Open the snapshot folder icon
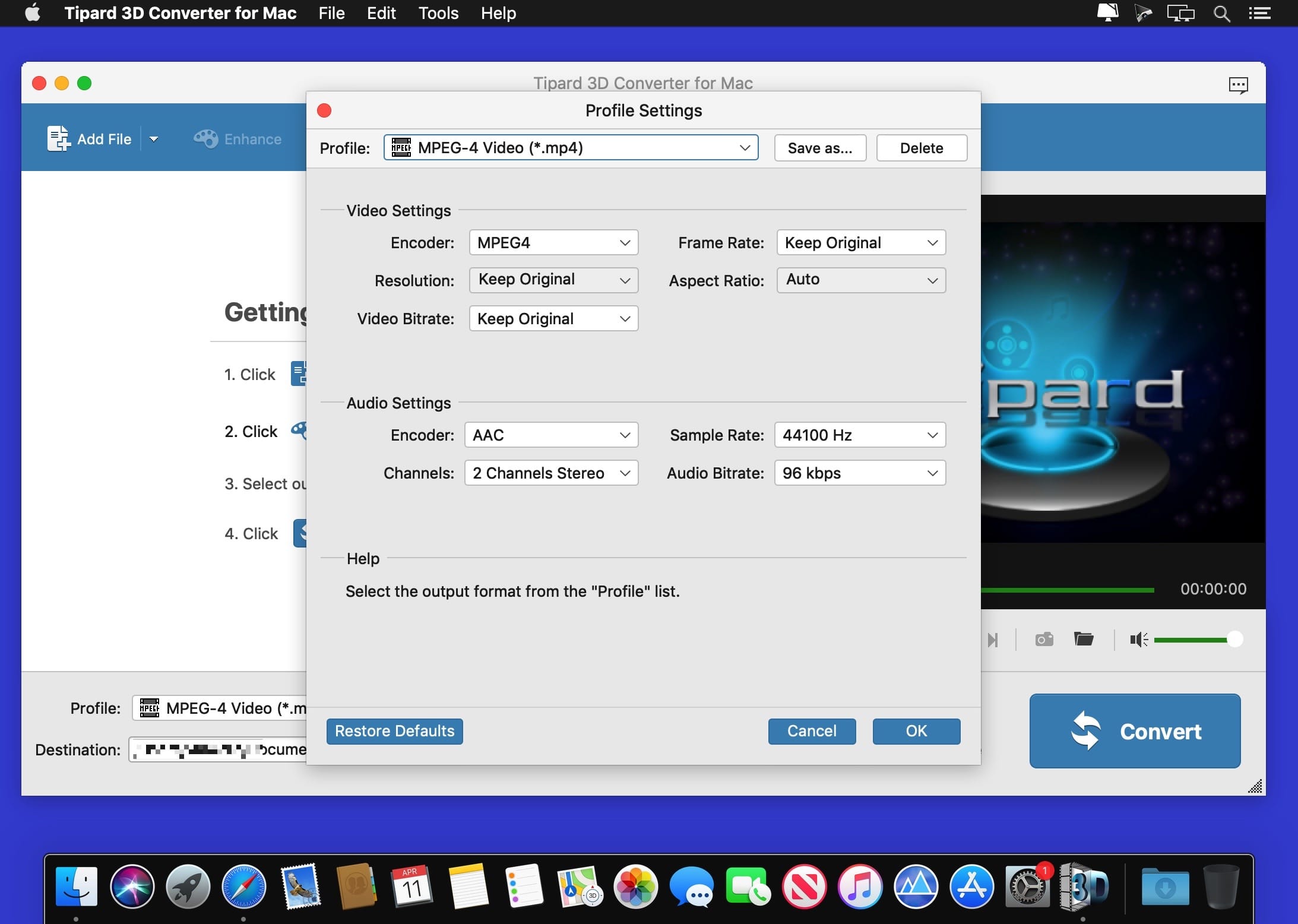Viewport: 1298px width, 924px height. 1084,639
